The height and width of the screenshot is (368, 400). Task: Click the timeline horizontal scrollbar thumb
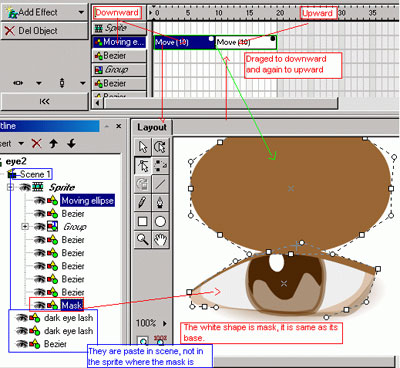pos(221,103)
